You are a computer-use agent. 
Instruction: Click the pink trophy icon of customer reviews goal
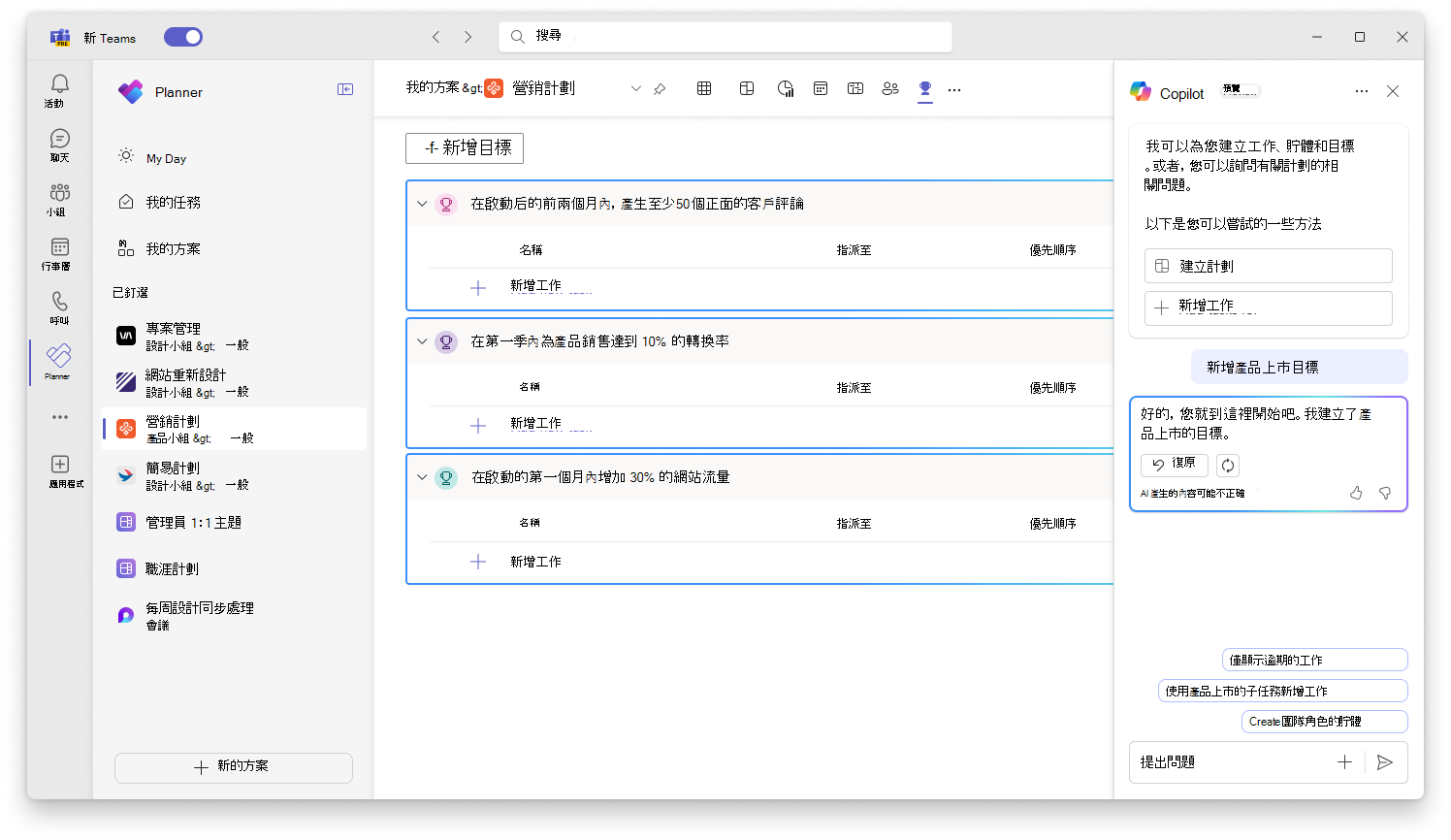coord(446,204)
